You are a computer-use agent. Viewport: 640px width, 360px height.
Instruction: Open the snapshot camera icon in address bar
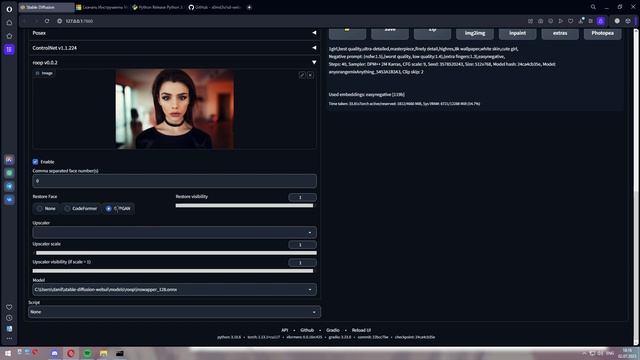coord(540,21)
